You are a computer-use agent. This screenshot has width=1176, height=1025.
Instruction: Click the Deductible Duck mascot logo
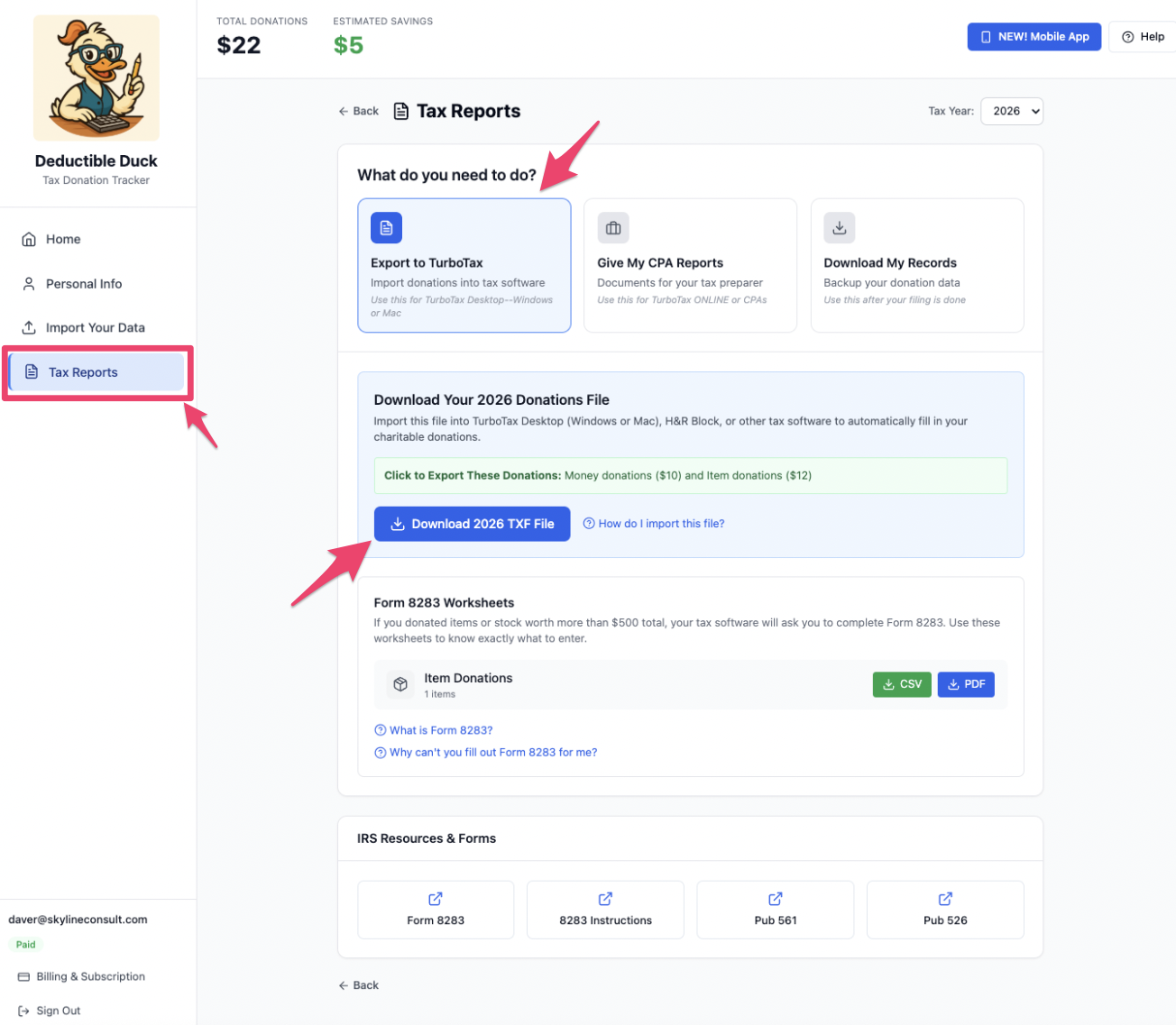96,78
